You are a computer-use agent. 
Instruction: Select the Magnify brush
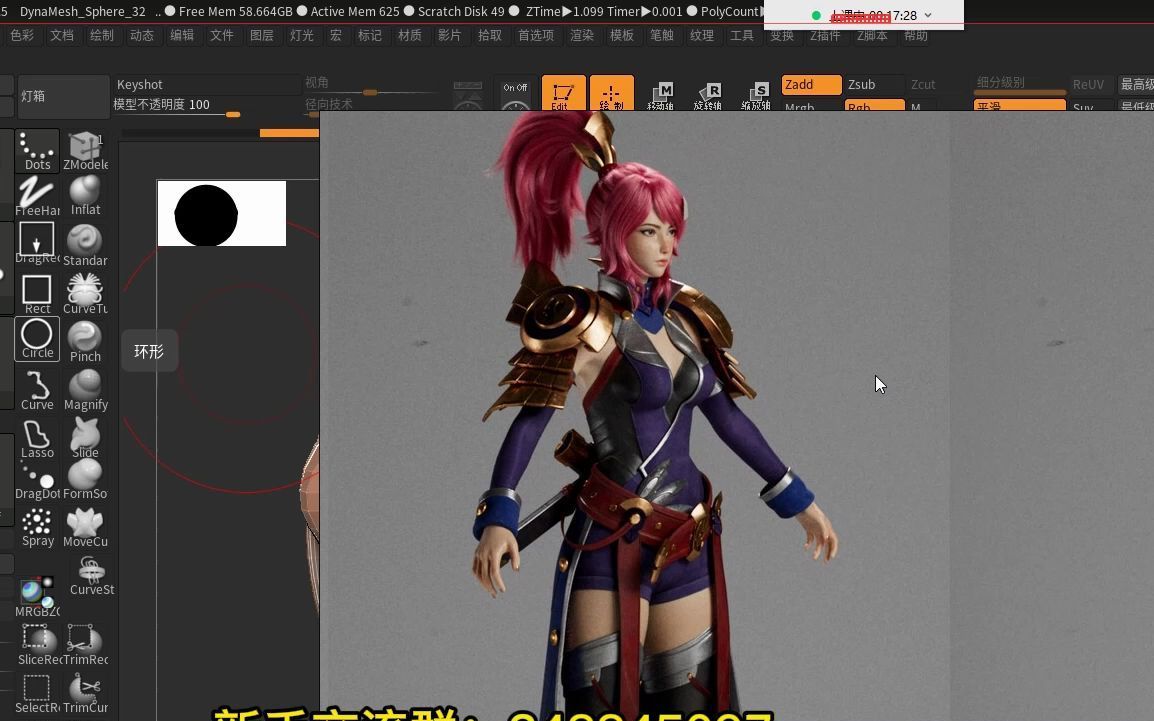85,385
